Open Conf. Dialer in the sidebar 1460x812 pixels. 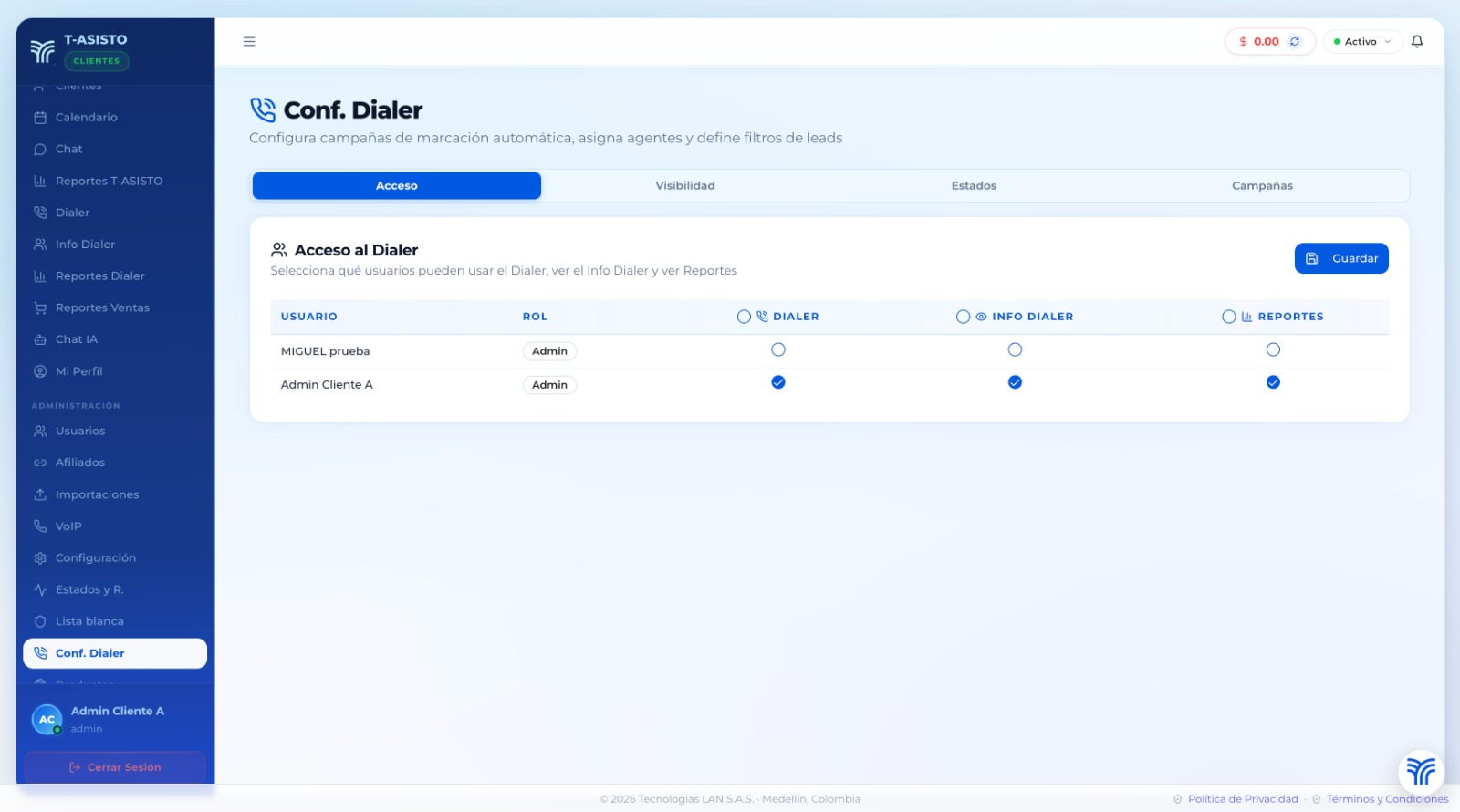[115, 653]
